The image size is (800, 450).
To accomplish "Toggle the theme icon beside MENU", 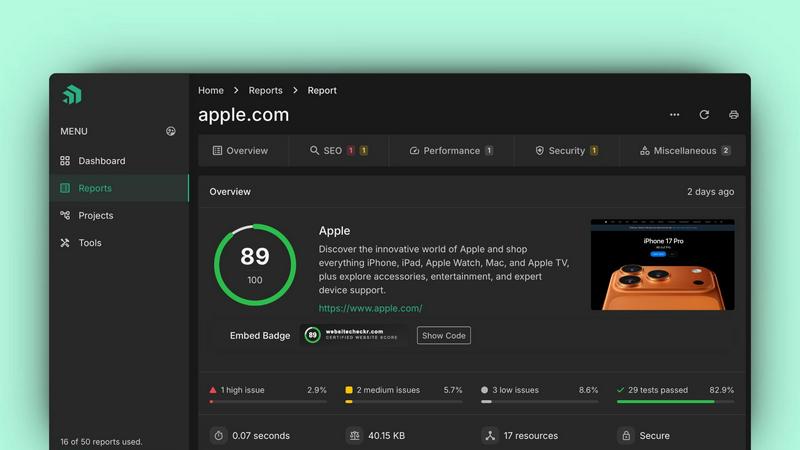I will pos(171,131).
